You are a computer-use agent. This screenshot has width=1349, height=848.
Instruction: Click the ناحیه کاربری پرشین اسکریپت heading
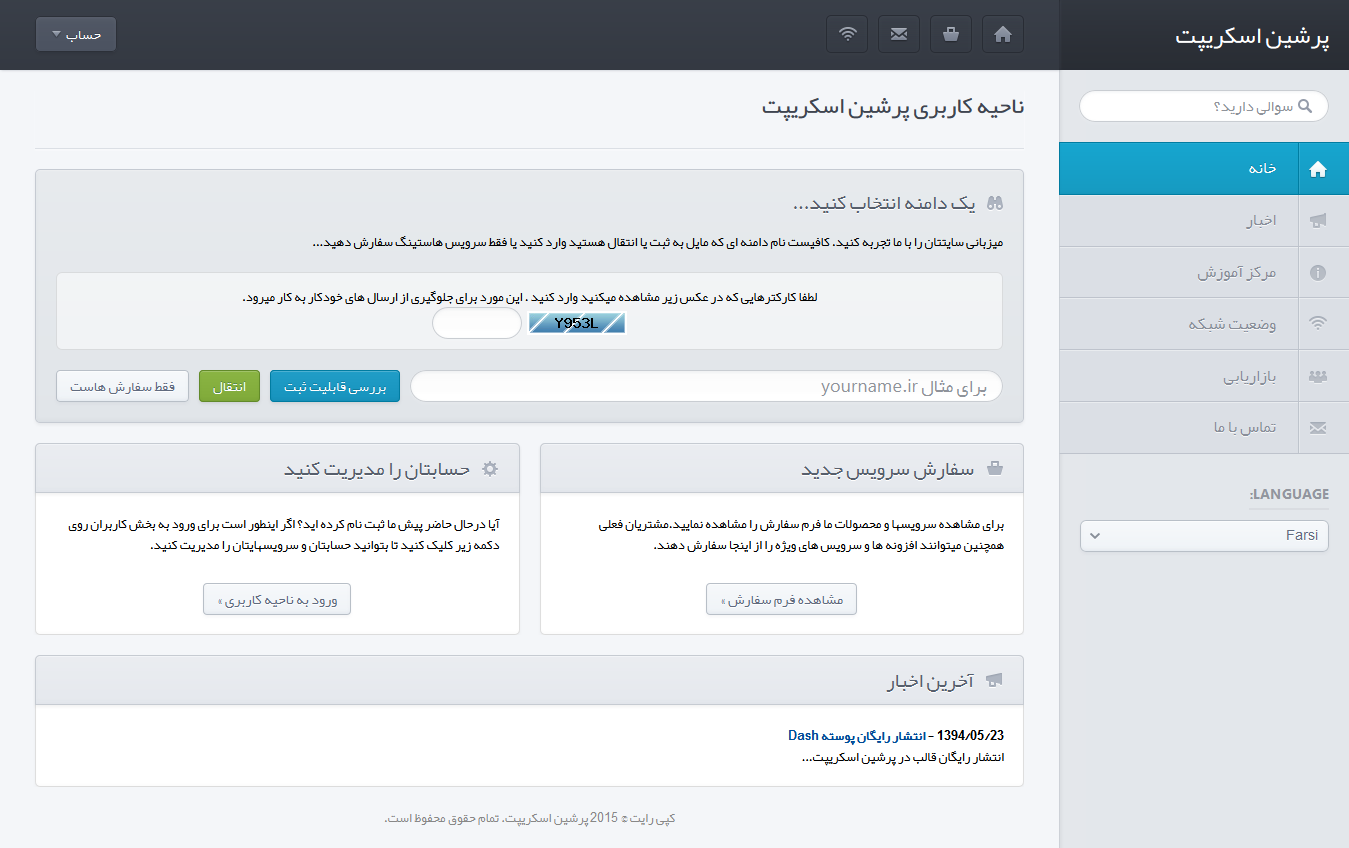point(892,107)
